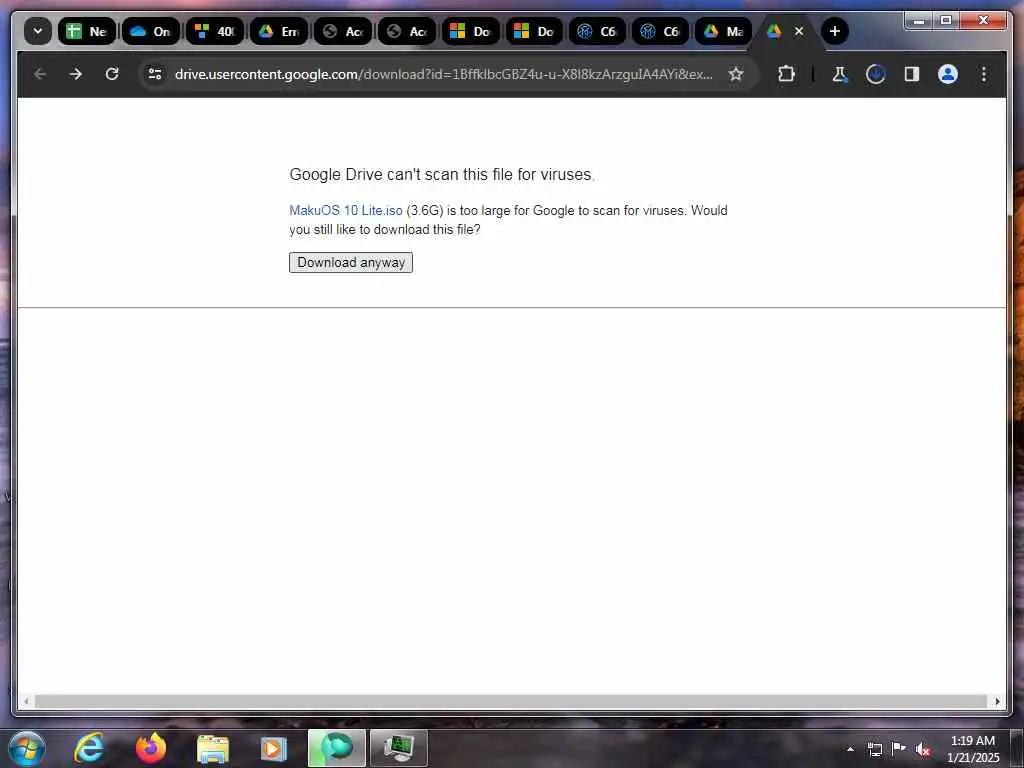Open the clock showing 1:19 AM
1024x768 pixels.
click(x=973, y=749)
